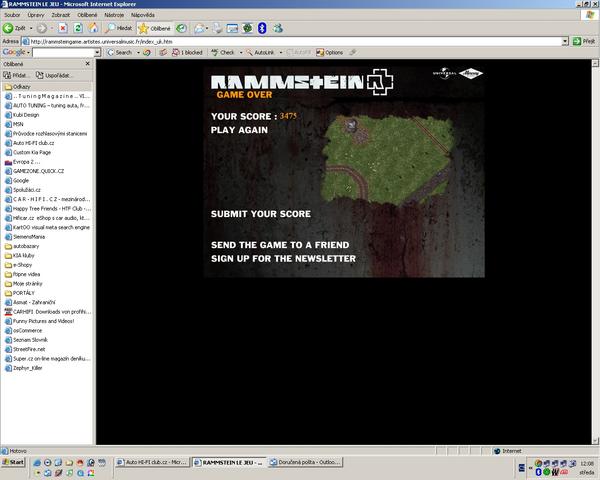Image resolution: width=600 pixels, height=480 pixels.
Task: Close the Oblíbené favorites side panel
Action: [x=88, y=64]
